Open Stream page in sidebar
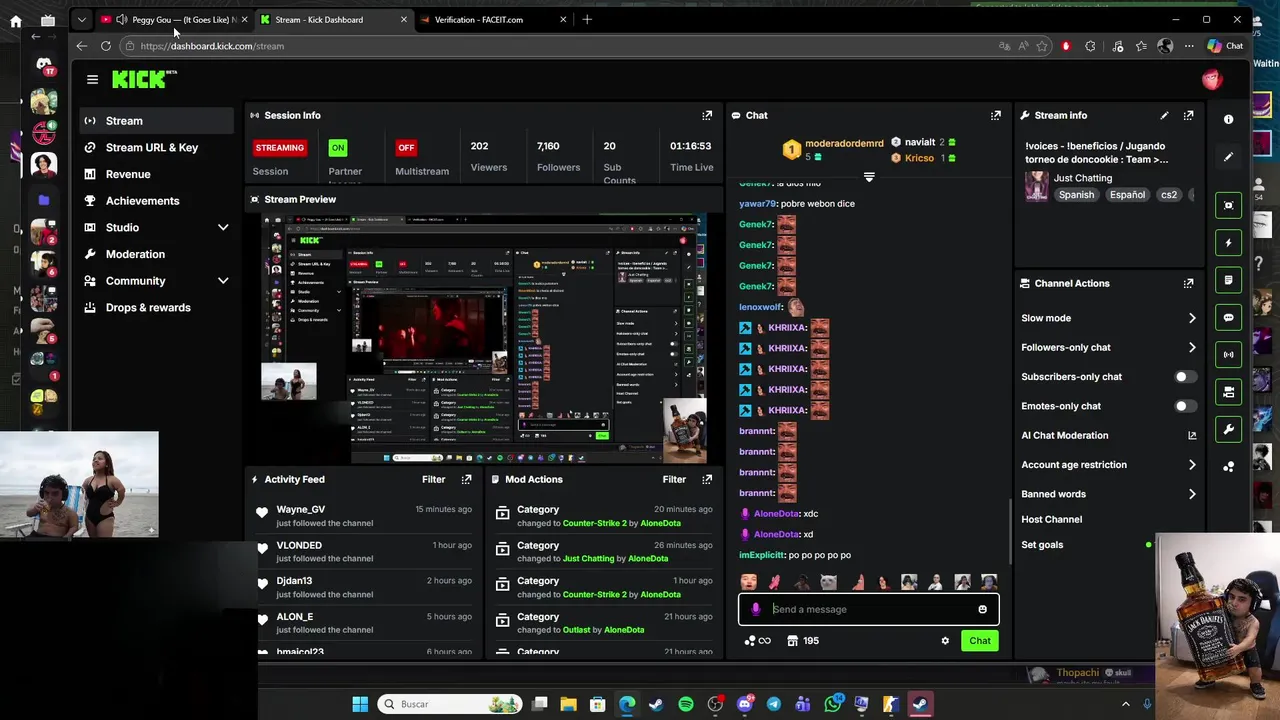 [x=156, y=121]
